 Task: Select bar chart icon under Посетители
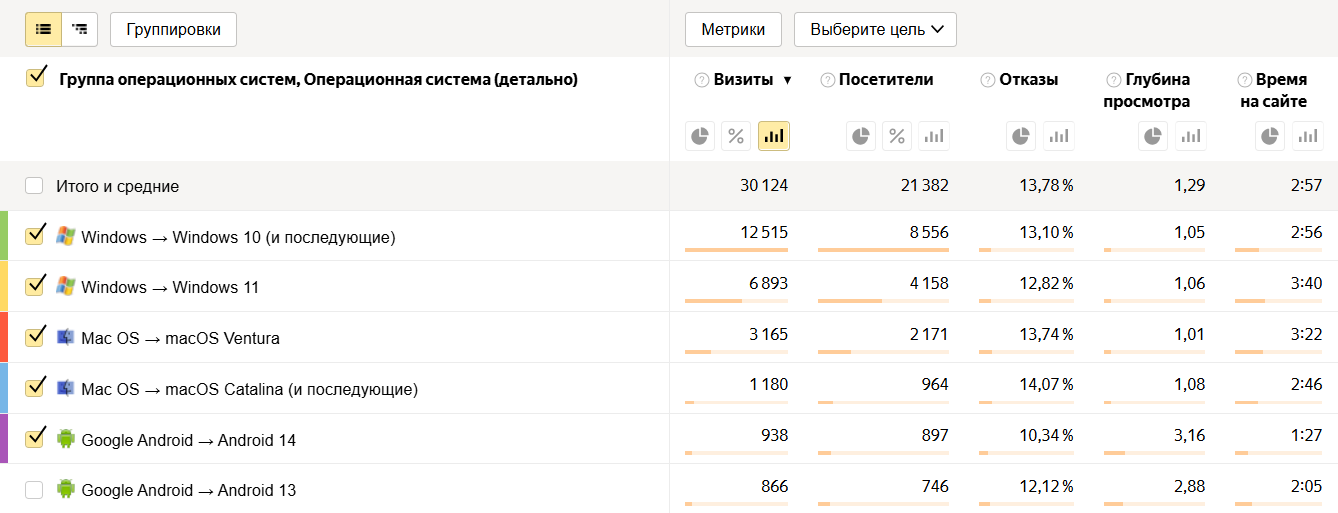tap(933, 136)
